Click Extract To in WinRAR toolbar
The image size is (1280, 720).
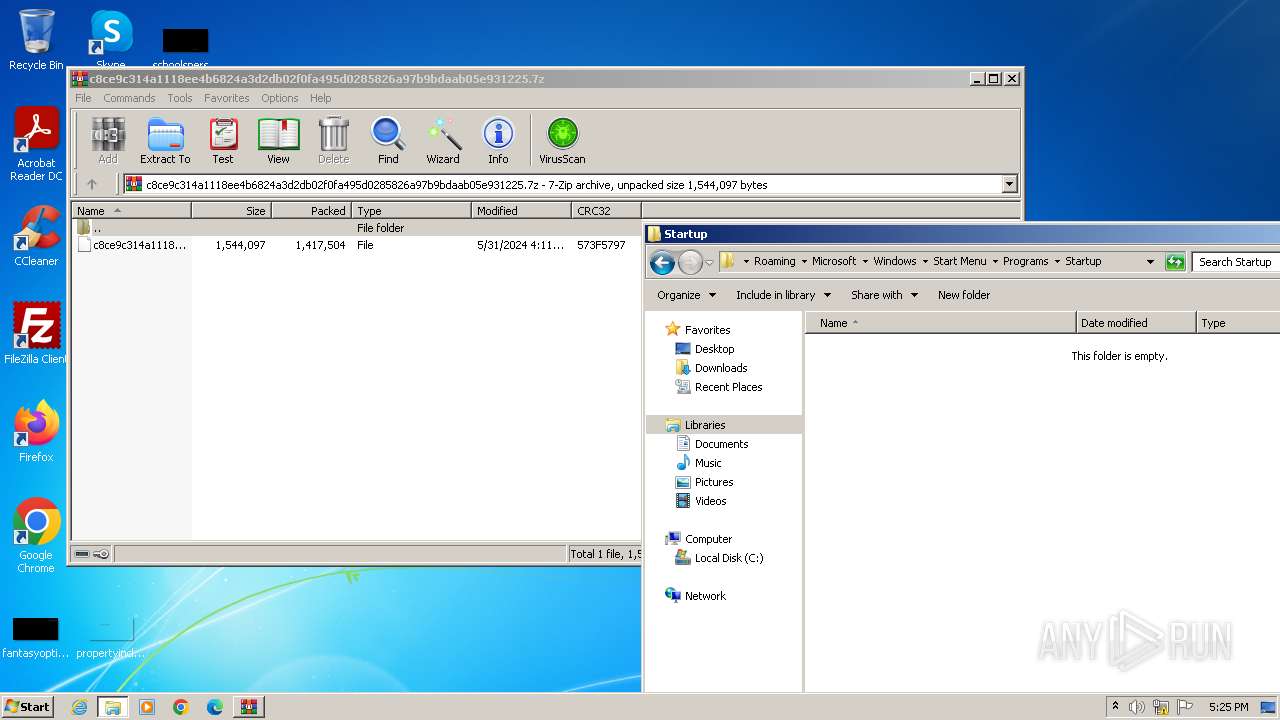coord(165,141)
